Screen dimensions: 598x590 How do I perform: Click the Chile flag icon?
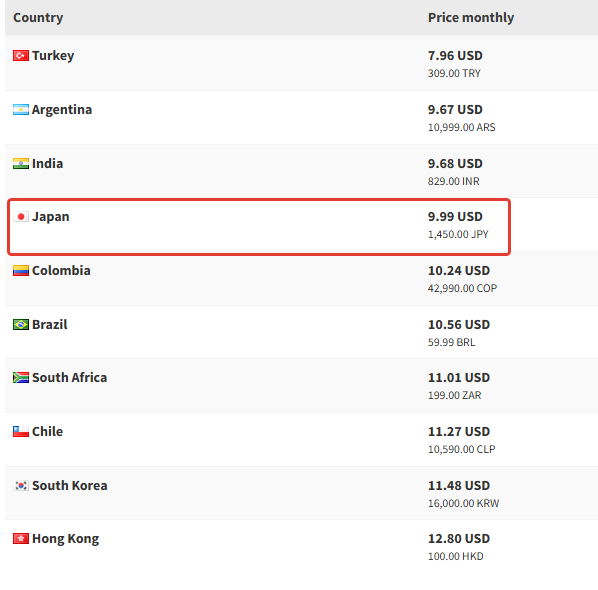[21, 432]
